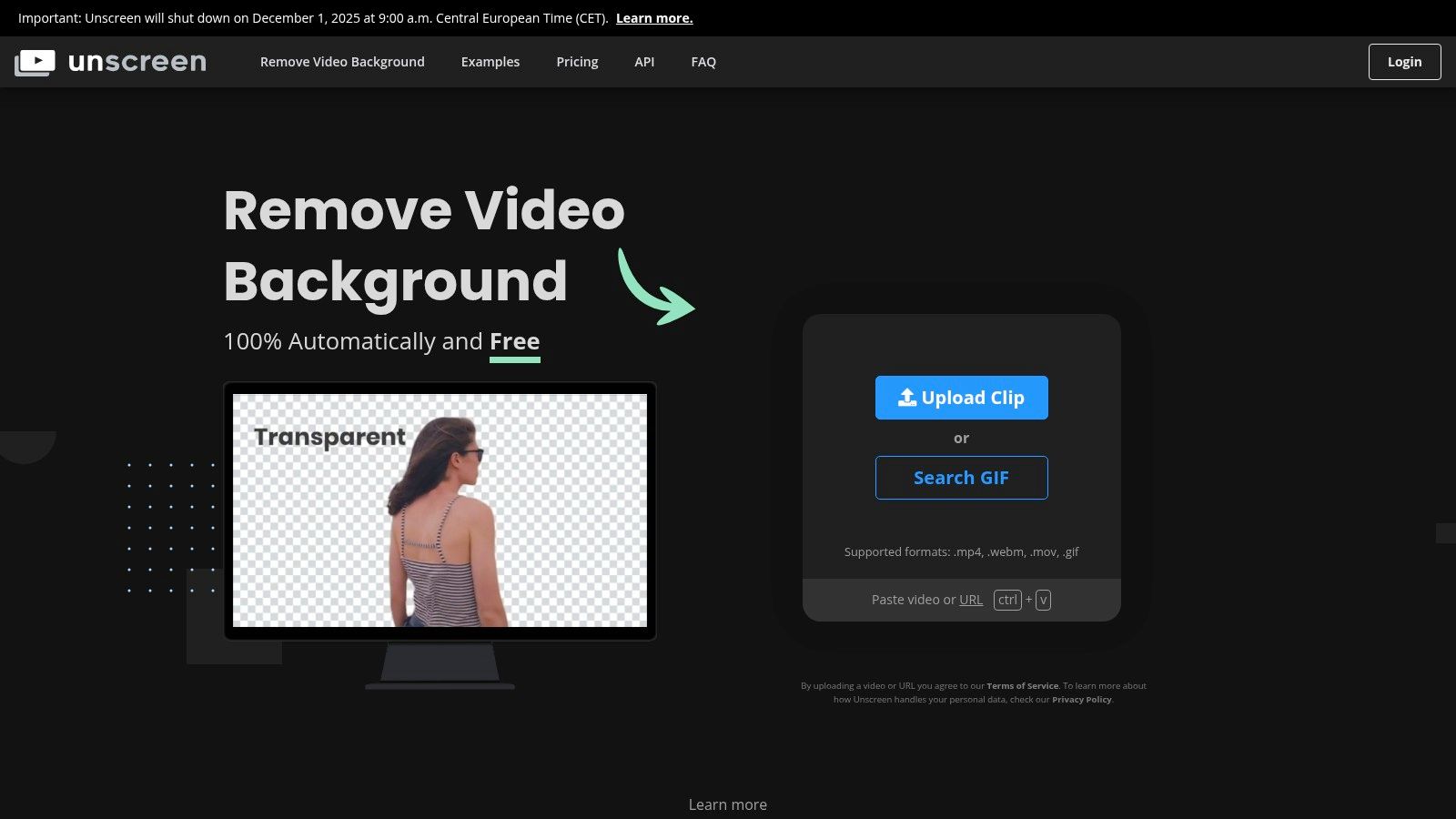Select the upload icon on Upload Clip button
The height and width of the screenshot is (819, 1456).
point(906,397)
